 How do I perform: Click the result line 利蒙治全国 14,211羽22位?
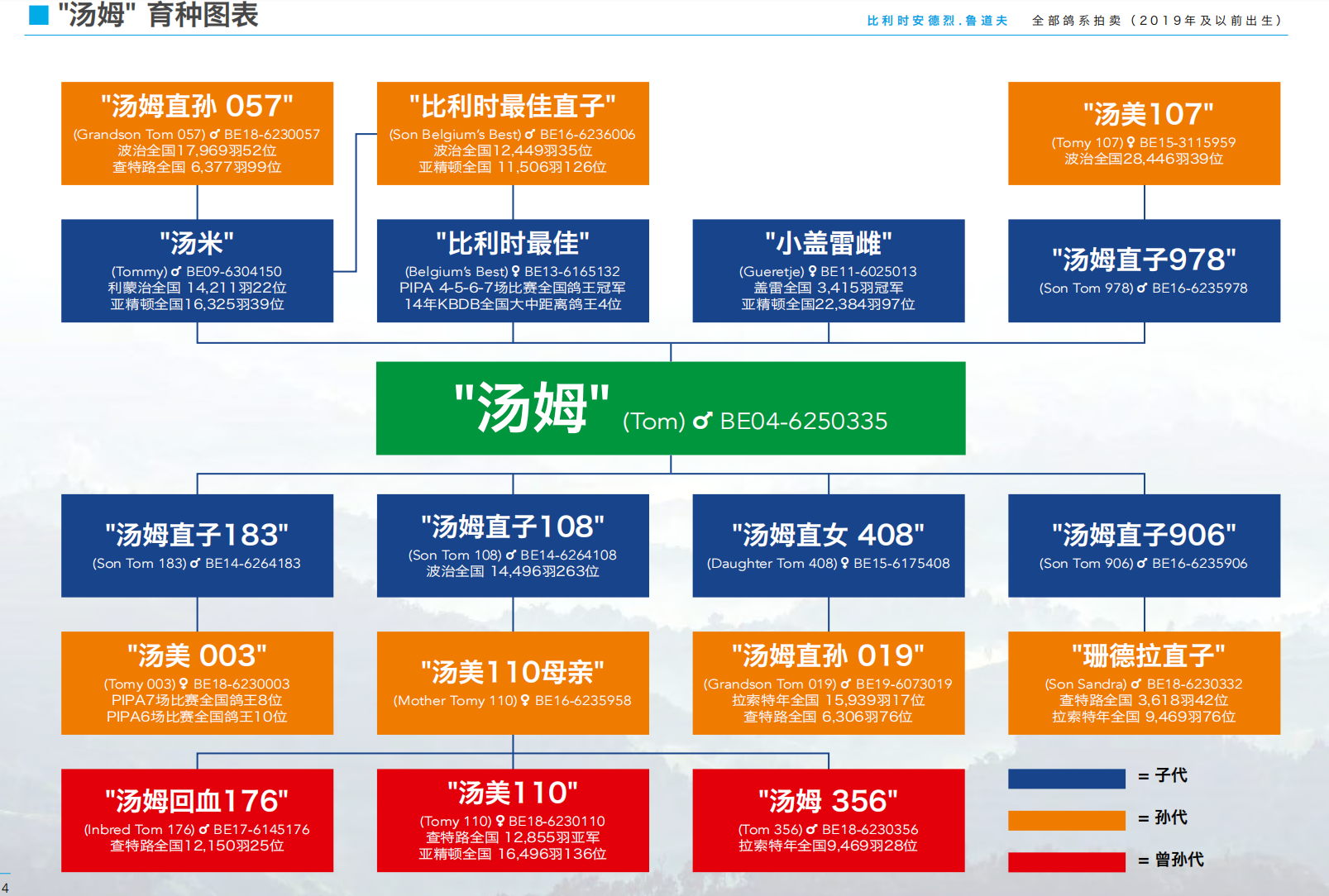[x=197, y=288]
